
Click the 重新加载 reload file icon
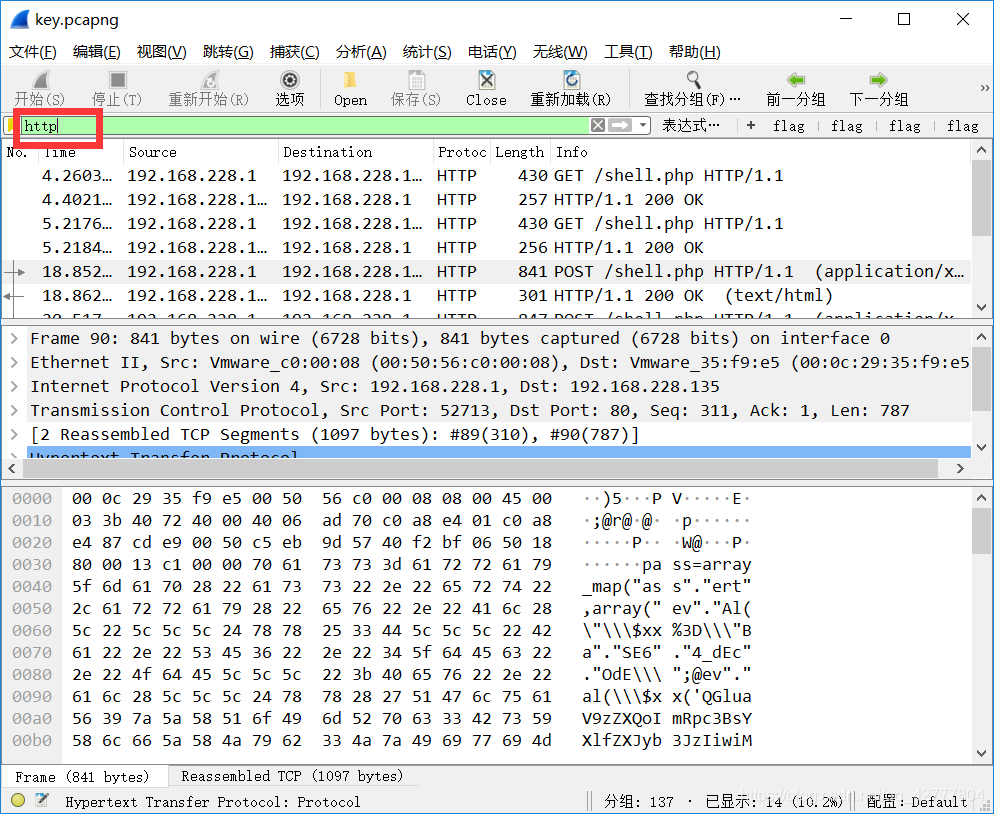click(x=571, y=80)
